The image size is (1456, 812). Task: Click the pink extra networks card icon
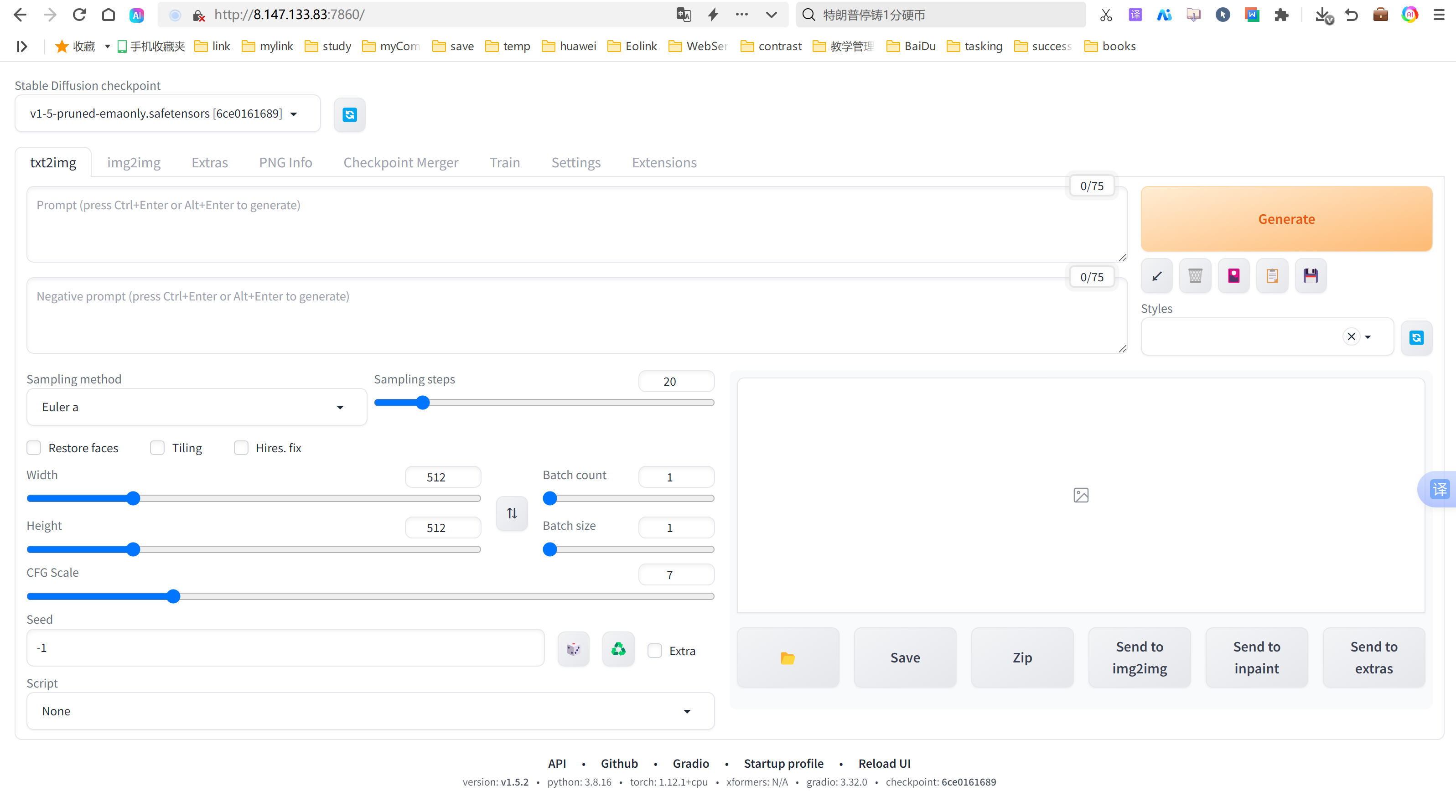click(x=1233, y=276)
